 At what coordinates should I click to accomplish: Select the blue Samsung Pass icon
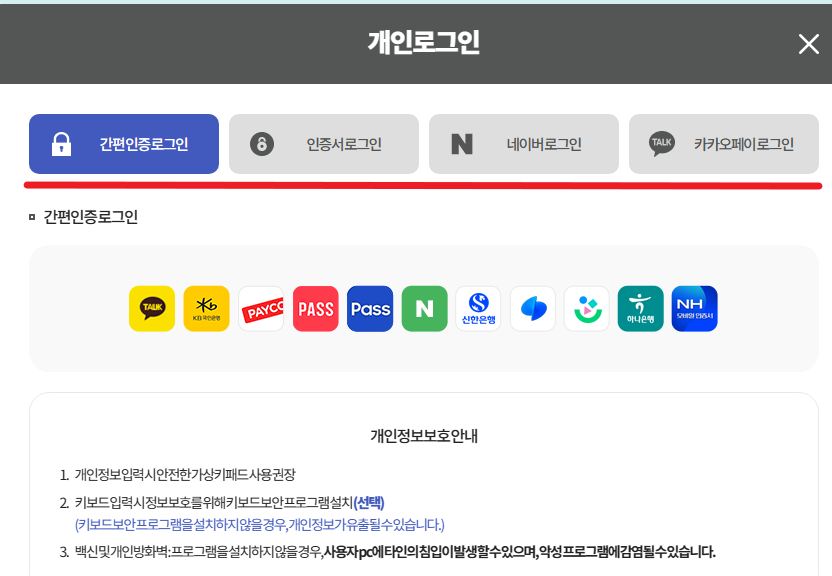[370, 309]
